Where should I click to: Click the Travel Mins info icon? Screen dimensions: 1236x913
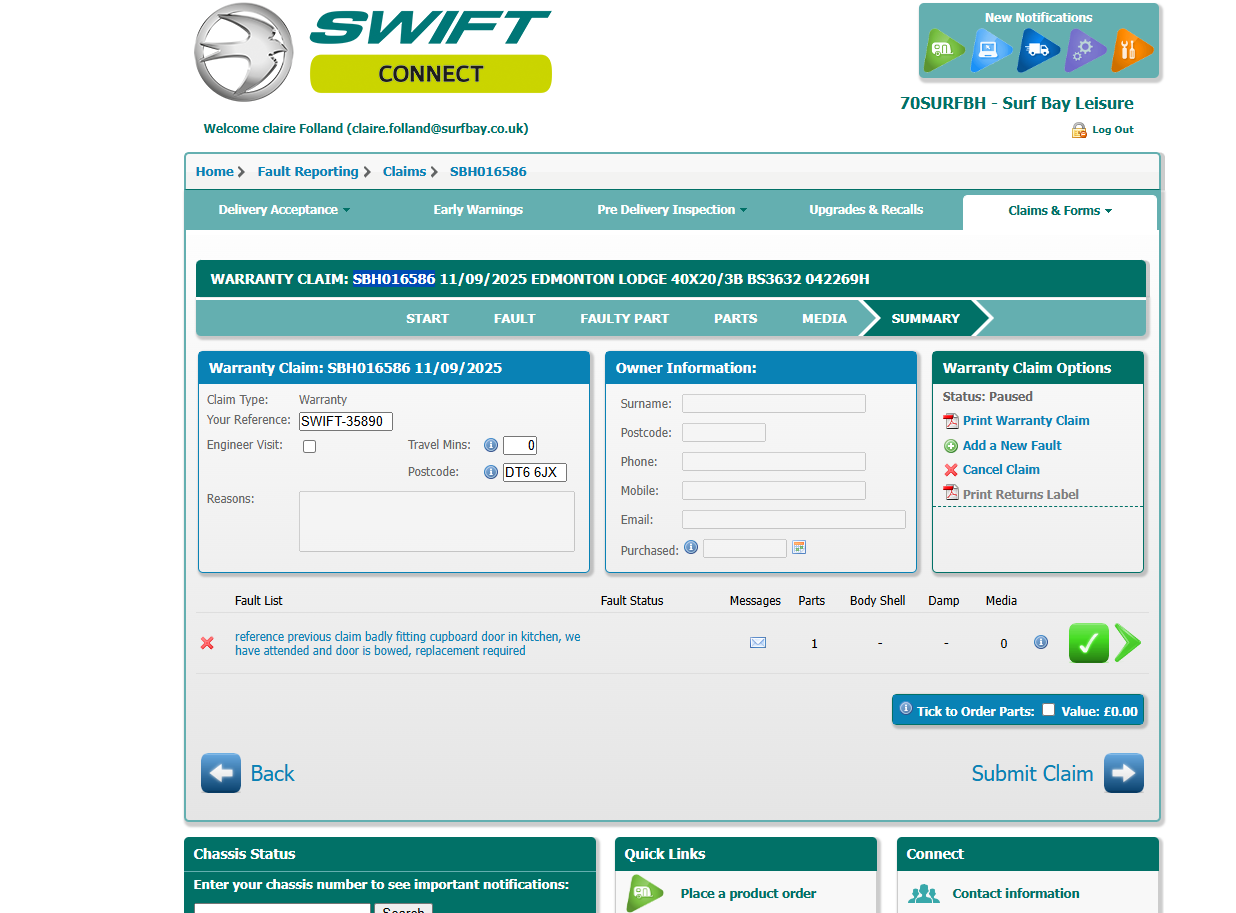(491, 446)
